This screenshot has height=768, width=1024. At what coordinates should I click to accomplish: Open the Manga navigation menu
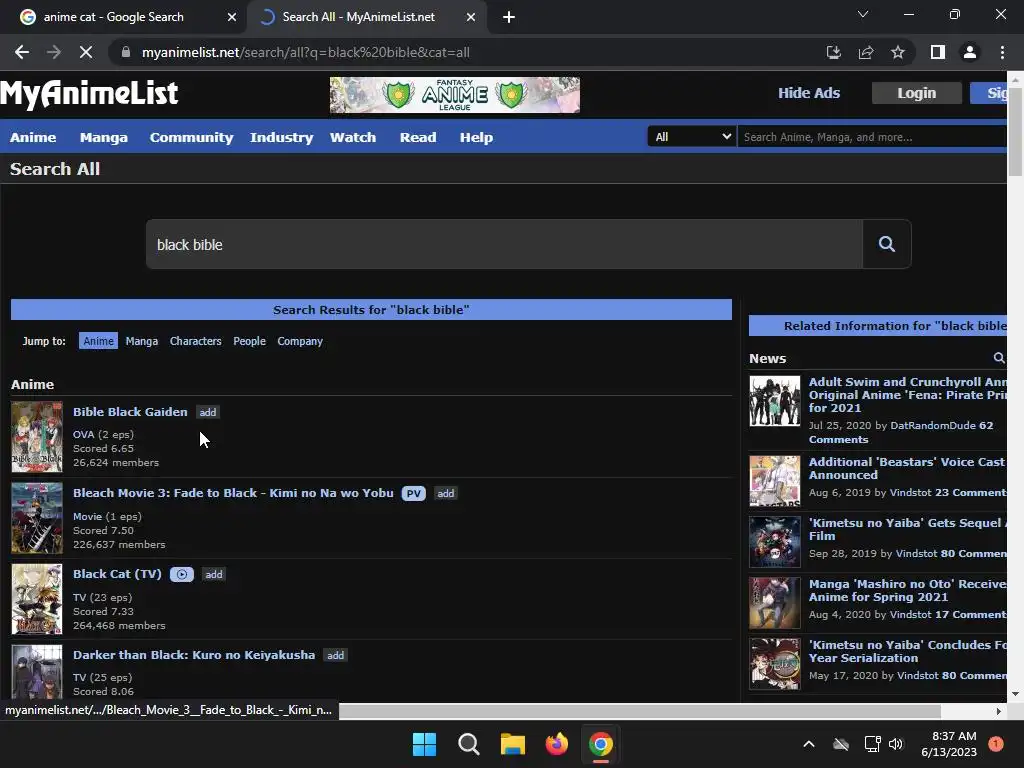[x=104, y=137]
